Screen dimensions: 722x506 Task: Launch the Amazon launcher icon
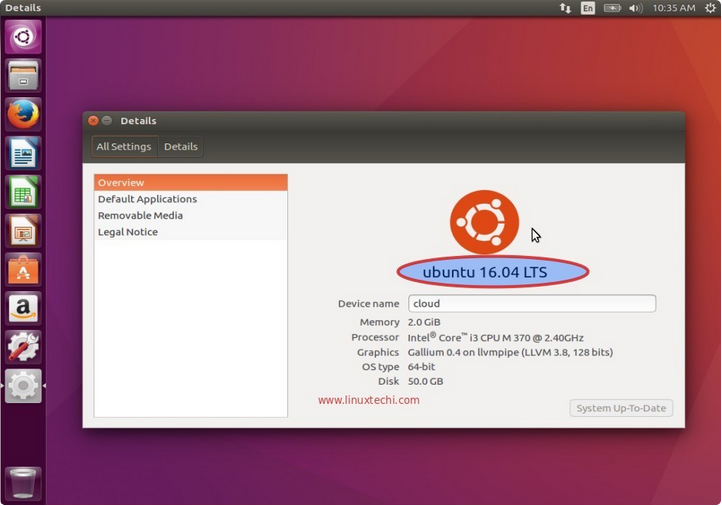[x=23, y=308]
